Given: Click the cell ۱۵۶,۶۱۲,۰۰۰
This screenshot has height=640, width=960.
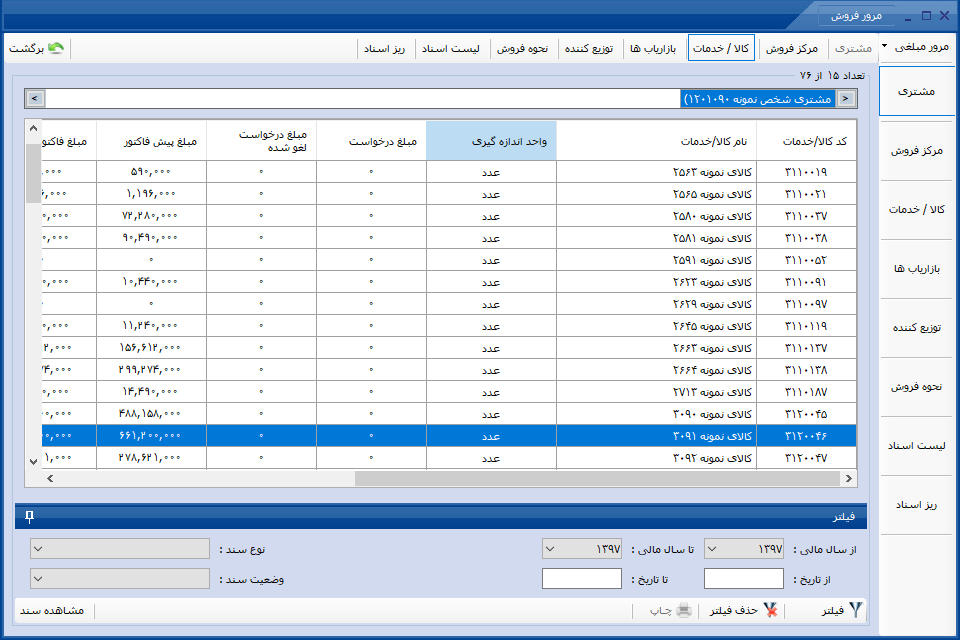Looking at the screenshot, I should click(150, 348).
